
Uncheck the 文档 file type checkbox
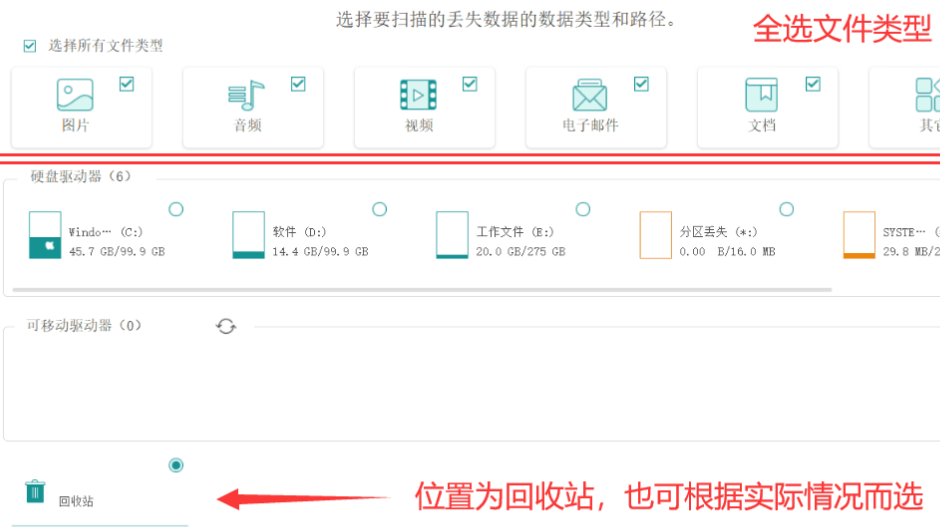pyautogui.click(x=812, y=84)
